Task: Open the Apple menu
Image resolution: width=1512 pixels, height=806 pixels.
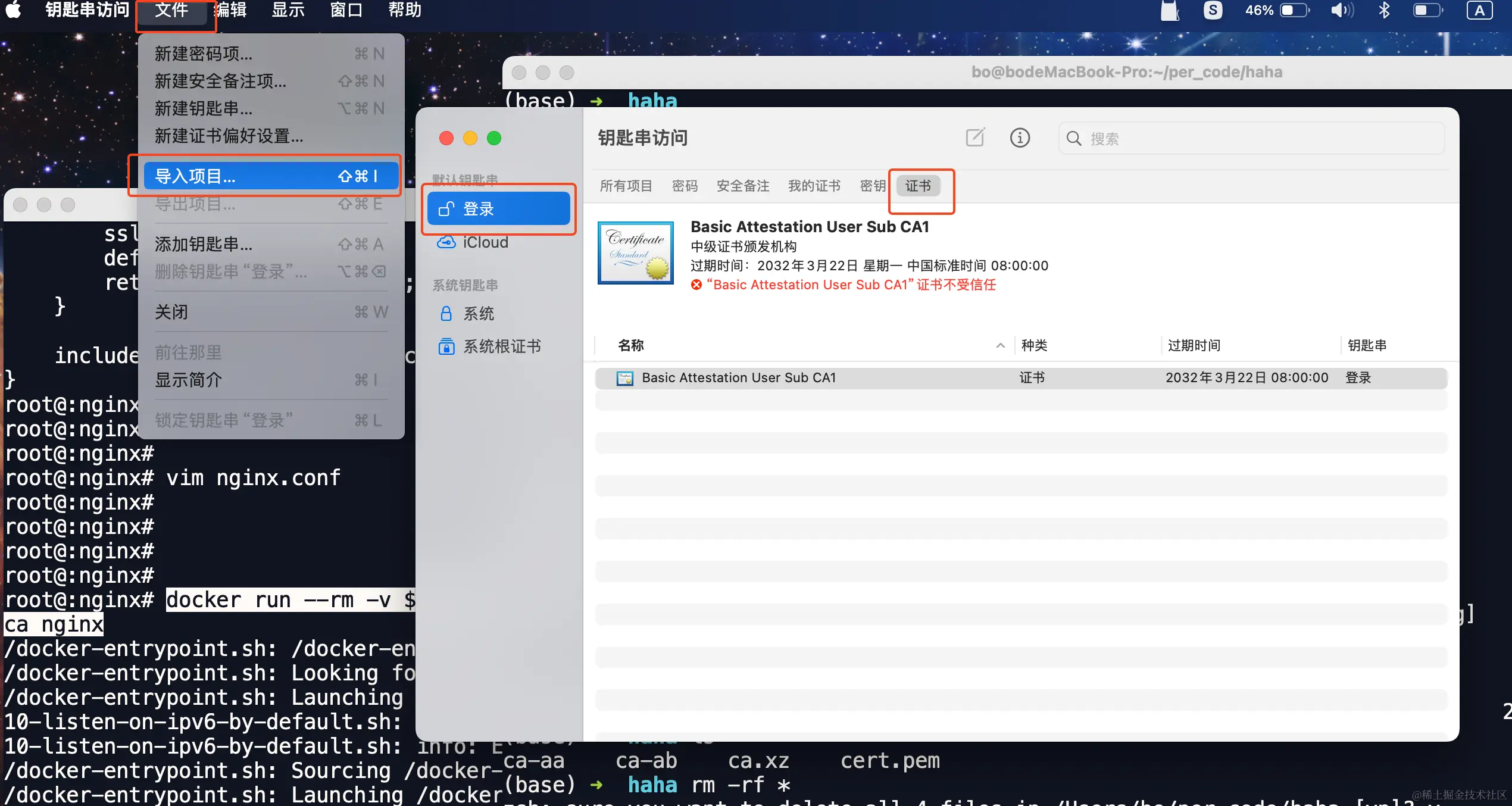Action: click(13, 10)
